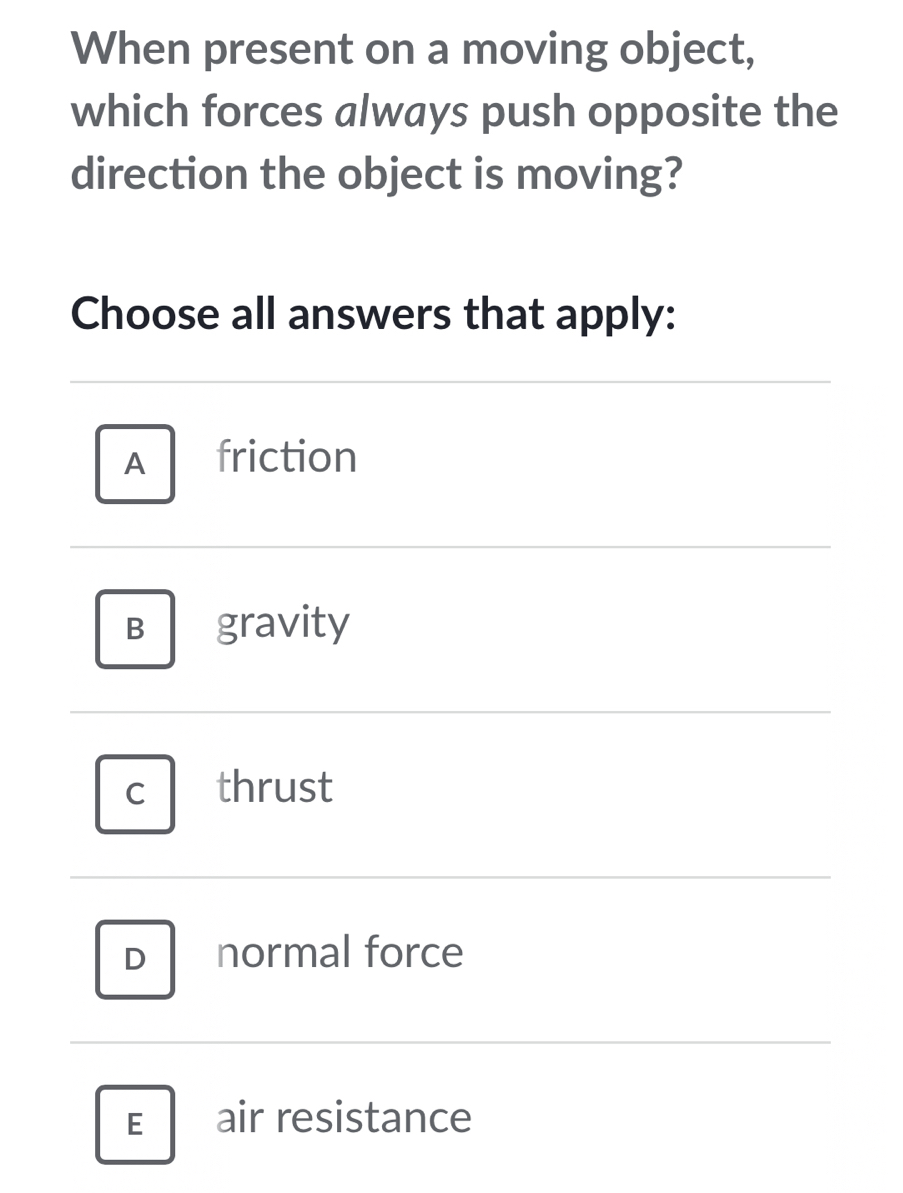Click the thrust answer label
This screenshot has width=903, height=1193.
(x=274, y=788)
